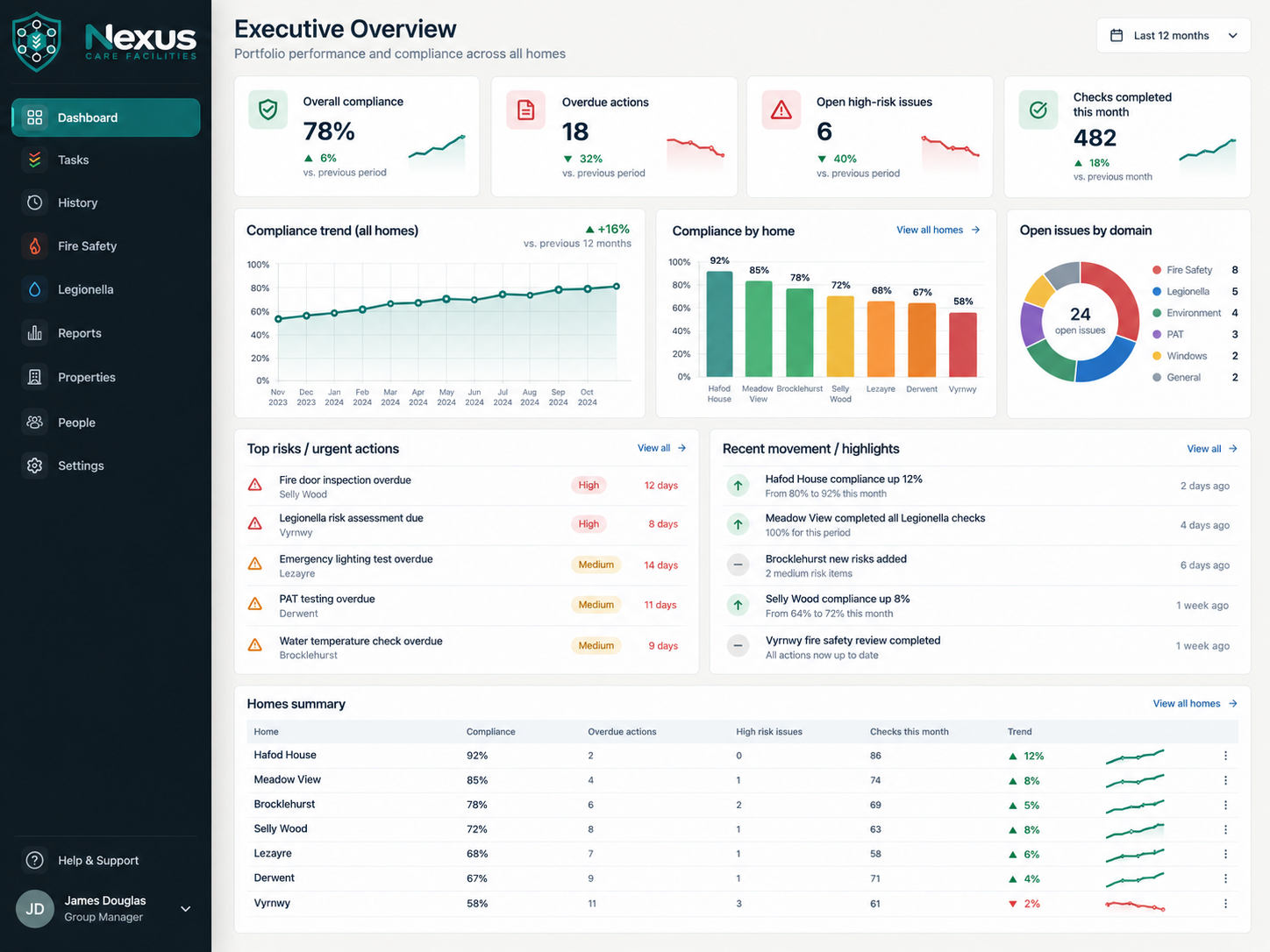Open the Fire Safety section
1270x952 pixels.
105,246
